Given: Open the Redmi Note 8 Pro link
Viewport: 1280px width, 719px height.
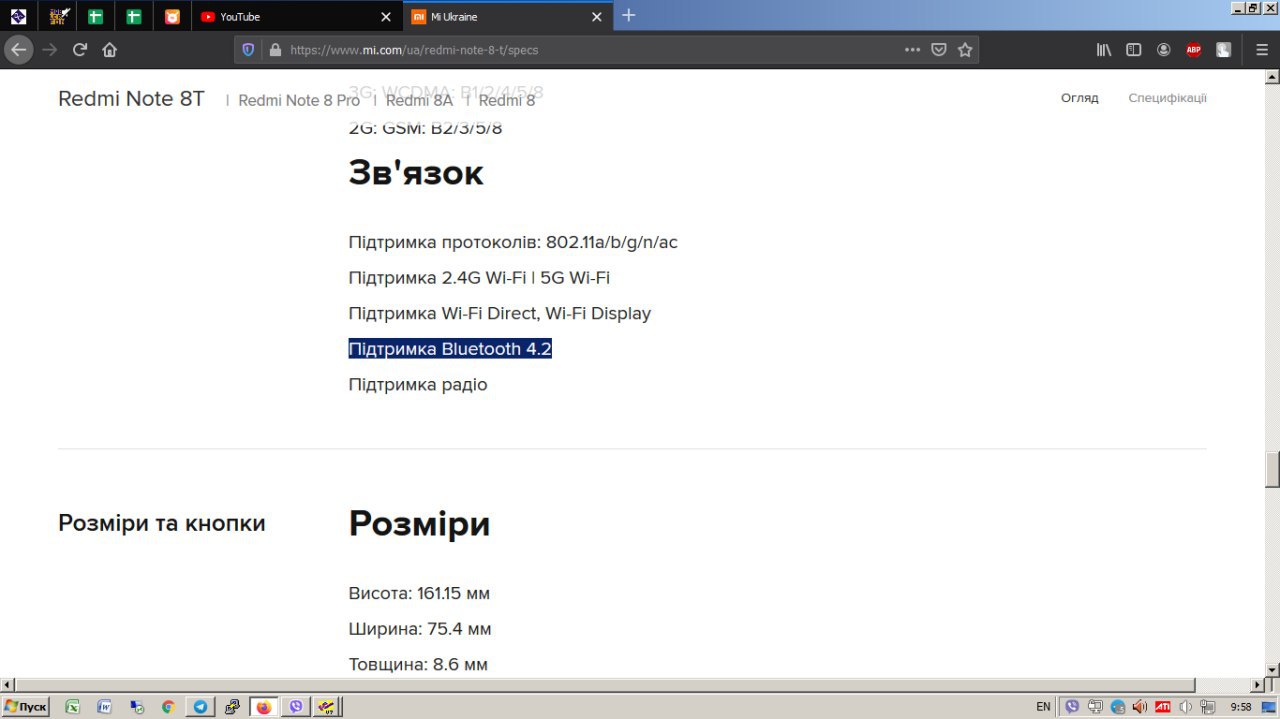Looking at the screenshot, I should (x=299, y=100).
